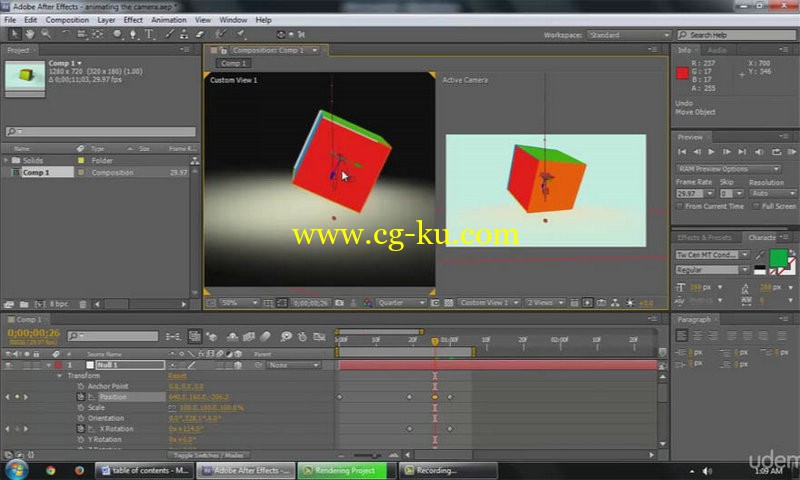The width and height of the screenshot is (800, 480).
Task: Select the Clone Stamp tool
Action: click(184, 34)
